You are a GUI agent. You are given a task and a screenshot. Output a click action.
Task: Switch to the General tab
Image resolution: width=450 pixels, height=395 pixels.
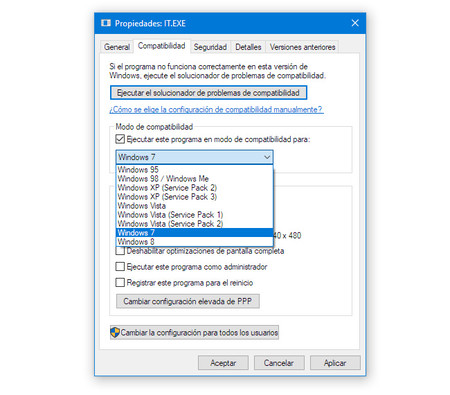(117, 47)
